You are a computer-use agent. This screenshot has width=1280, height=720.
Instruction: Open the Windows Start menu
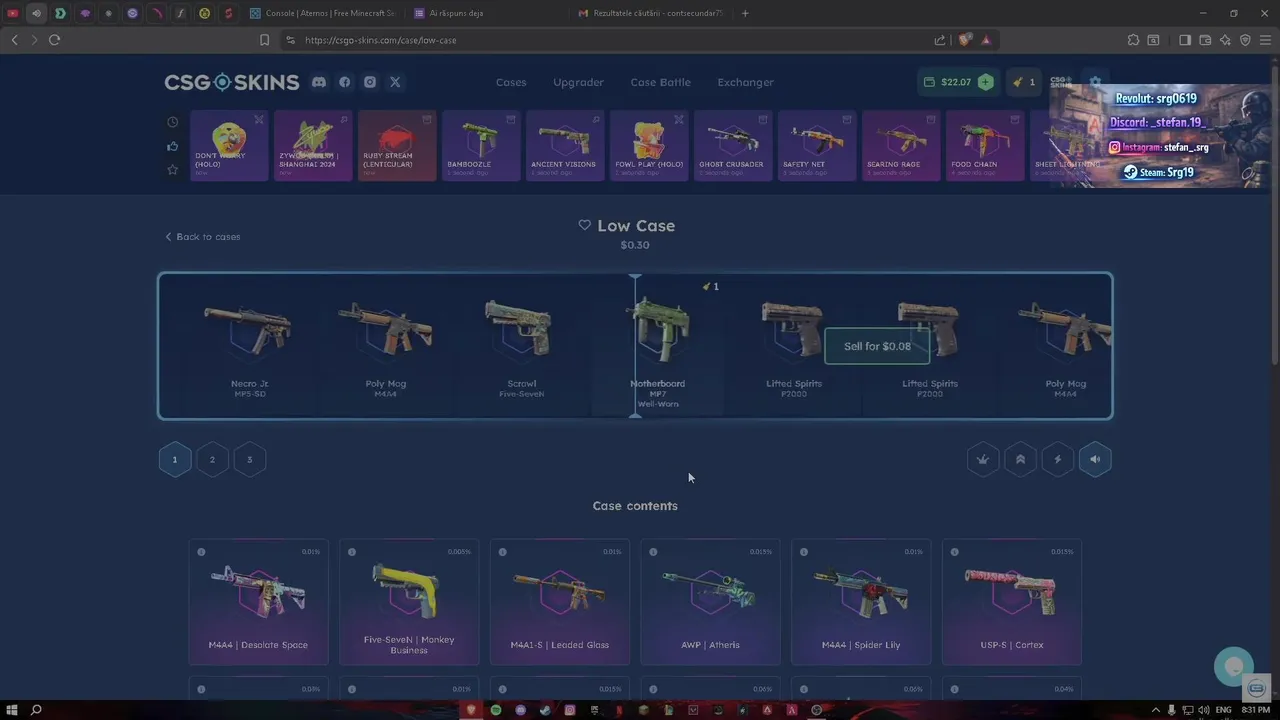tap(12, 710)
